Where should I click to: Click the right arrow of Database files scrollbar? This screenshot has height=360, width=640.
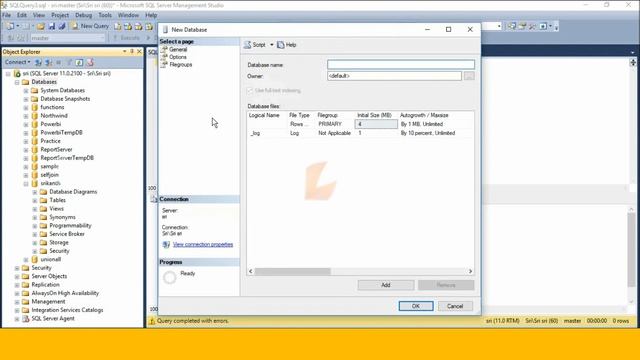pyautogui.click(x=470, y=271)
